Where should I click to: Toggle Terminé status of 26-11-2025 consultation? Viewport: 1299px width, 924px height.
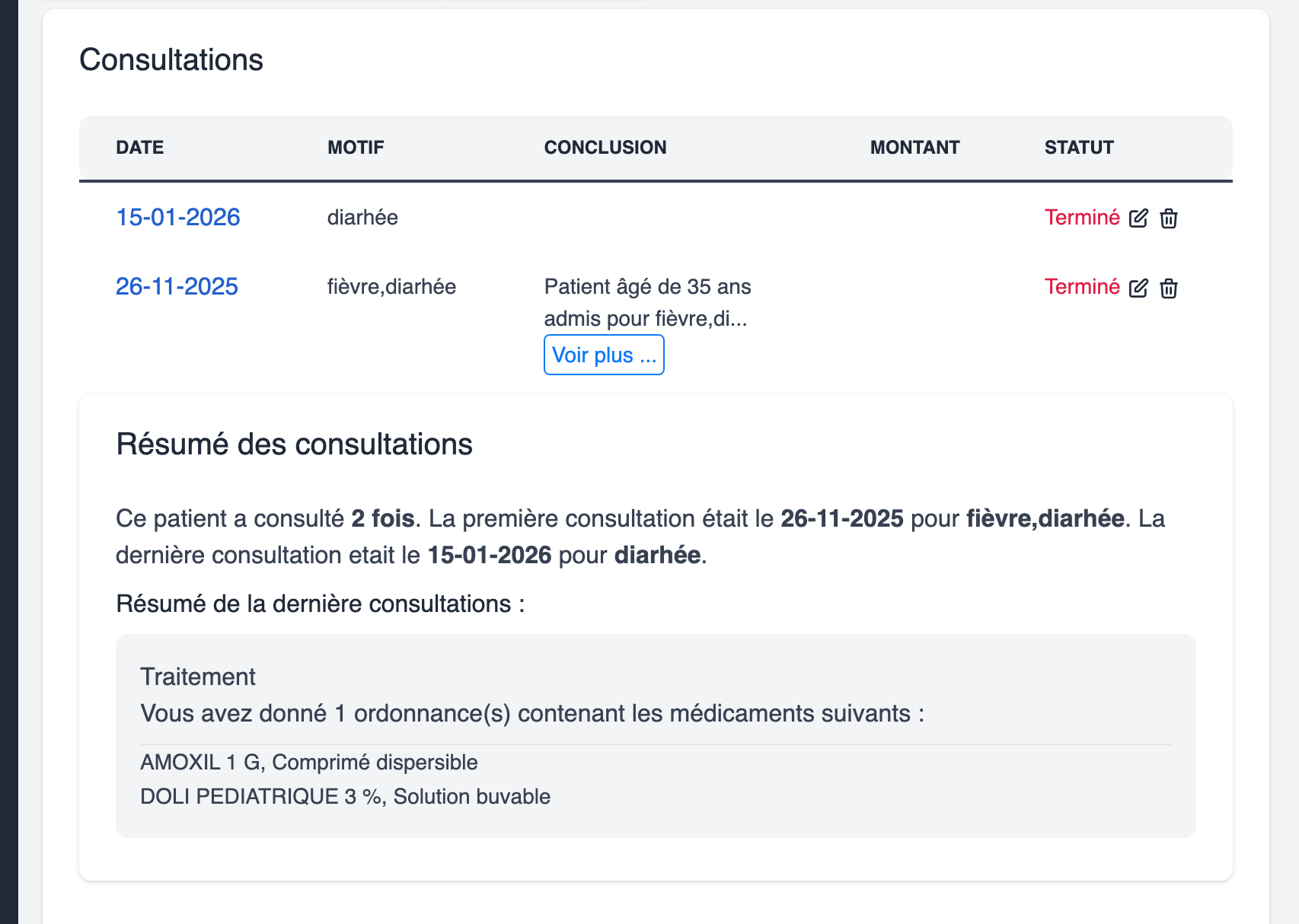(1083, 287)
